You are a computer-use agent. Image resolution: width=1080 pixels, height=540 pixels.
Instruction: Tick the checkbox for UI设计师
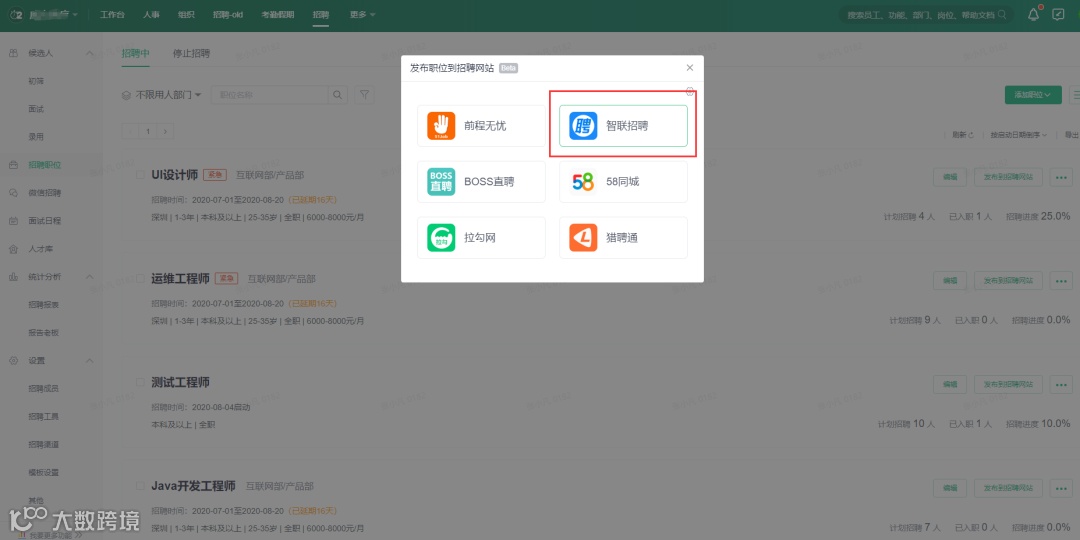pyautogui.click(x=141, y=175)
